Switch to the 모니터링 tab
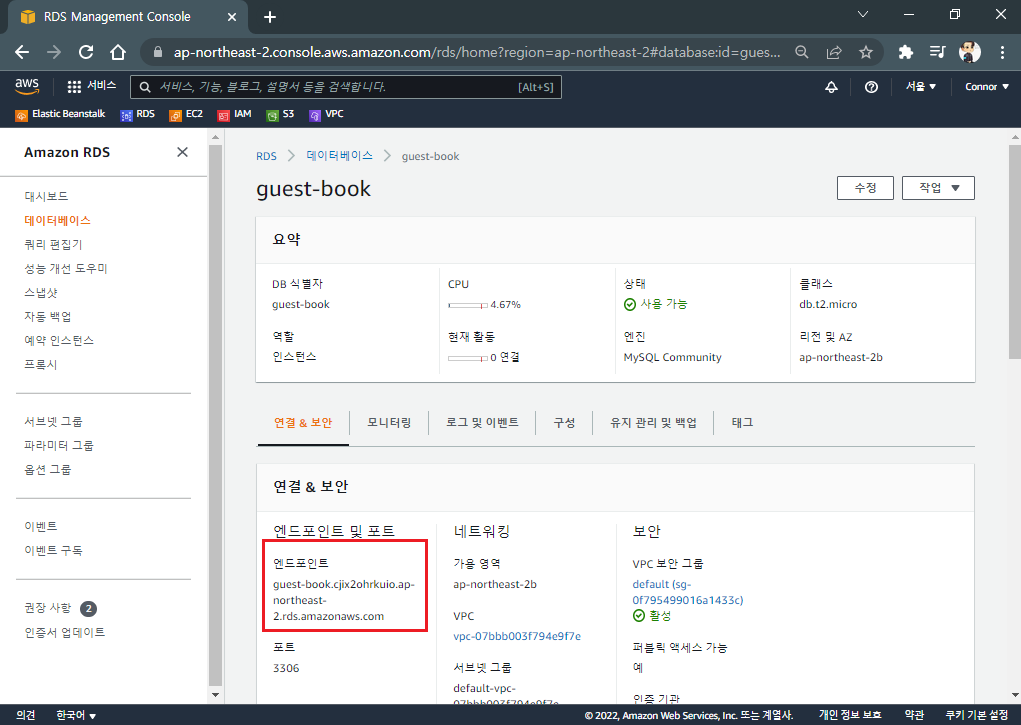Viewport: 1021px width, 725px height. pyautogui.click(x=389, y=423)
